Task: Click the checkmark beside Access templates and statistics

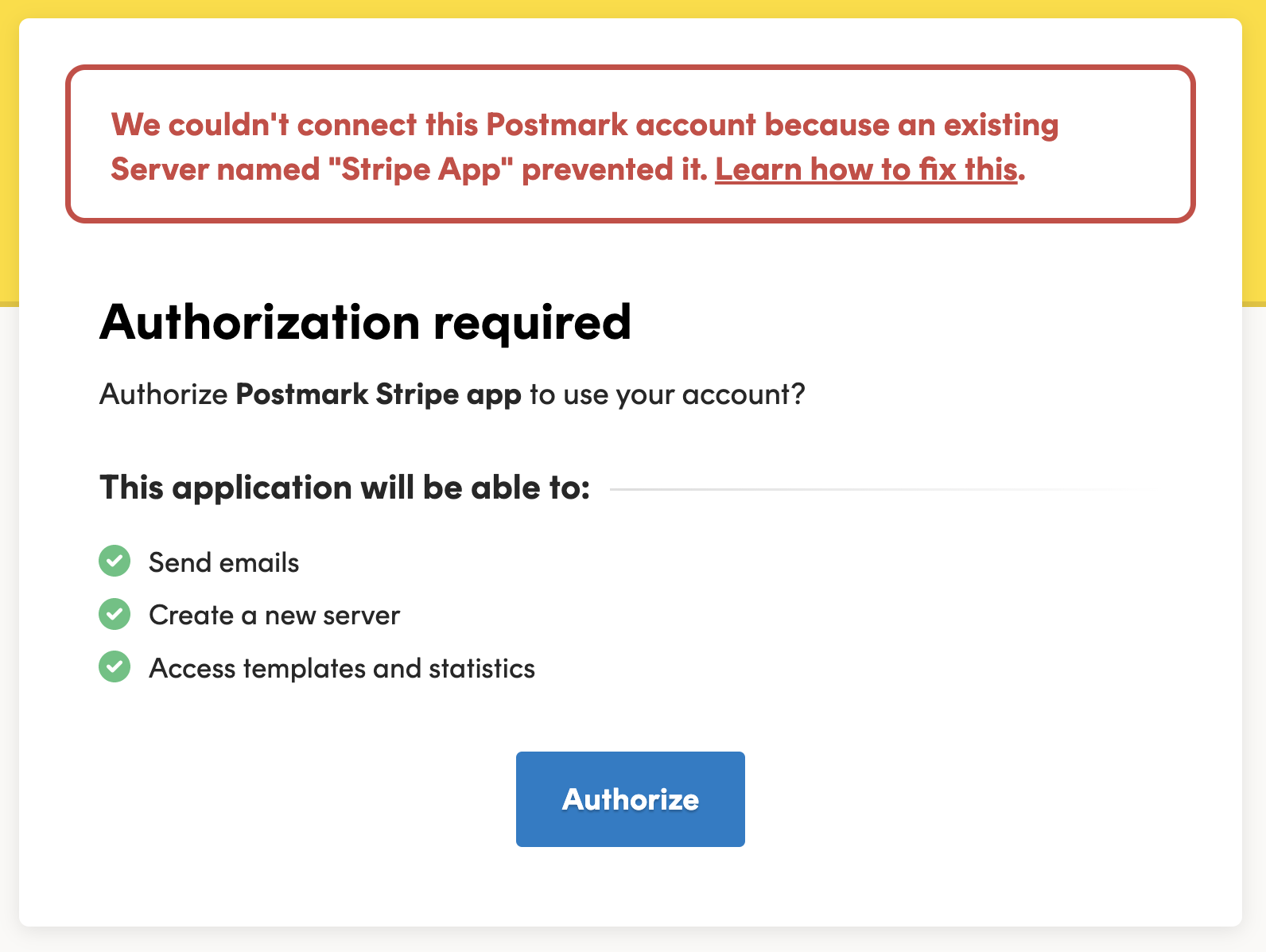Action: pyautogui.click(x=115, y=667)
